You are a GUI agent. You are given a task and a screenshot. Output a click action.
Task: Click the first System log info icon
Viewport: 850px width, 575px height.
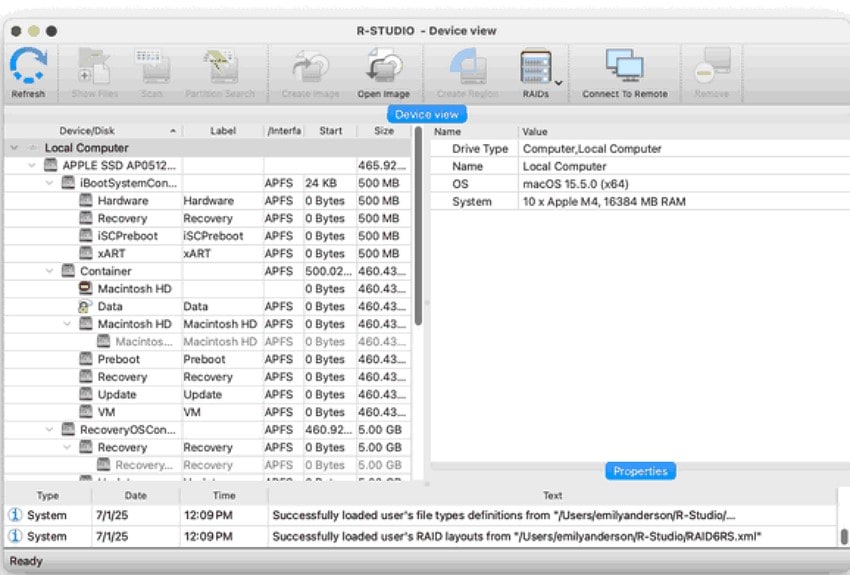pyautogui.click(x=15, y=515)
